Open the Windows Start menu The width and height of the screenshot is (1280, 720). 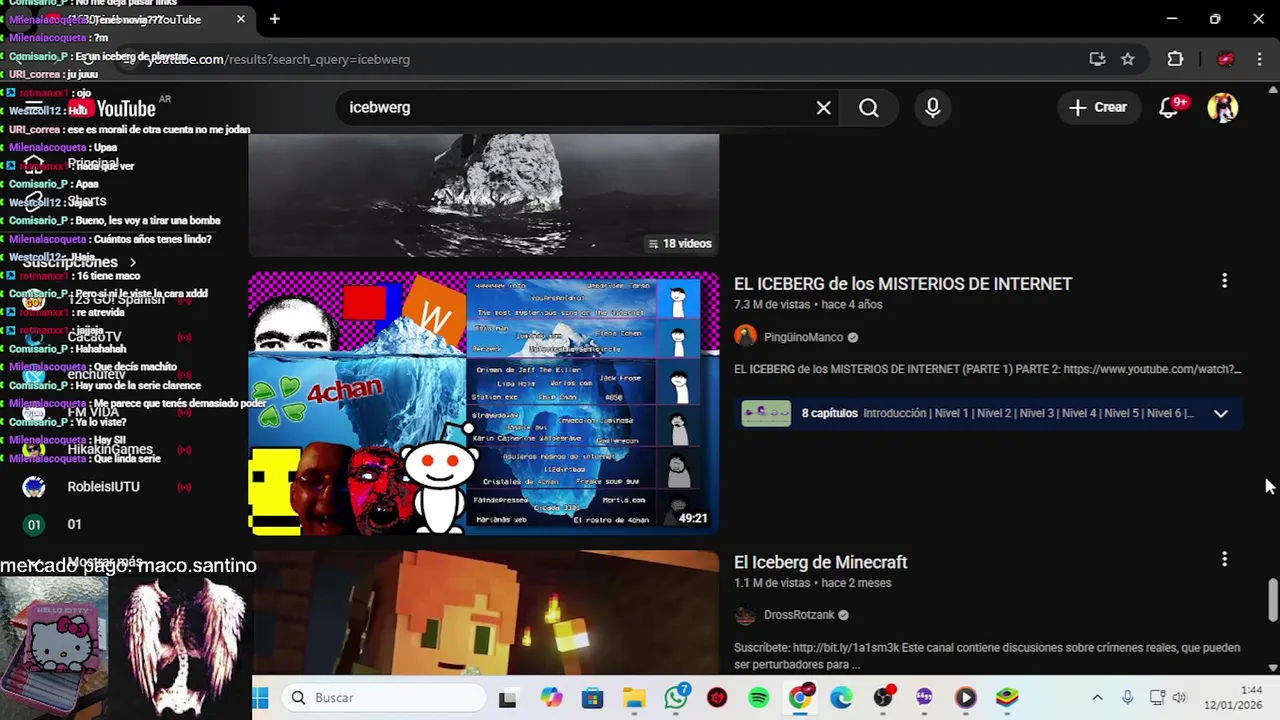pos(262,698)
